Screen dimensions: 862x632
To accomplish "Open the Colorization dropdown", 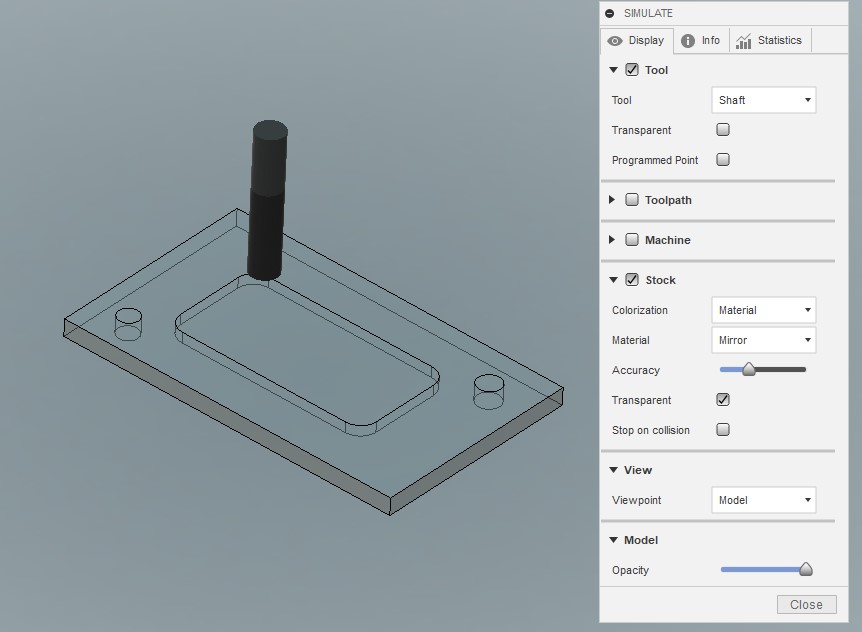I will click(764, 310).
